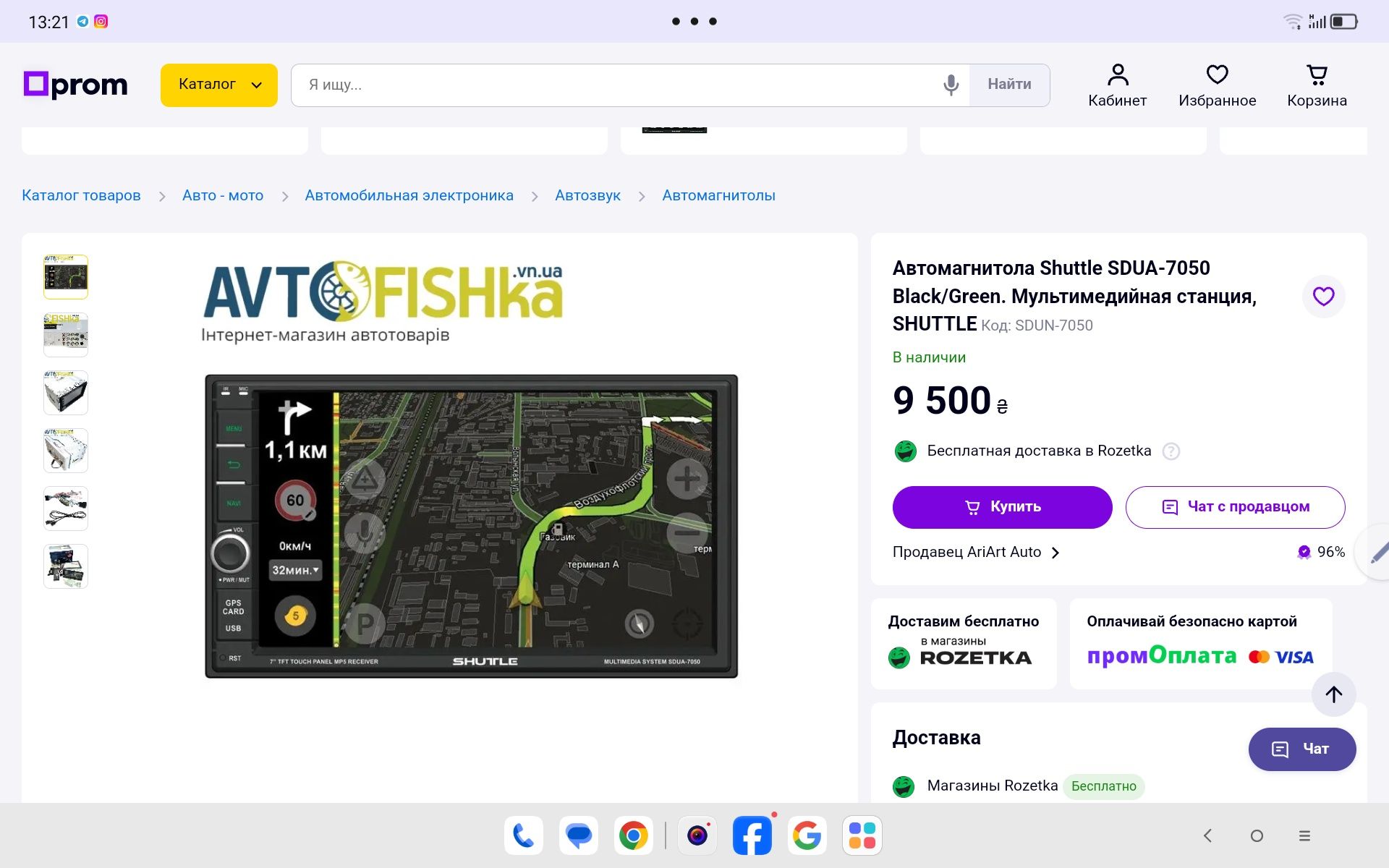Tap the Android recent apps menu button
Viewport: 1389px width, 868px height.
pyautogui.click(x=1304, y=835)
